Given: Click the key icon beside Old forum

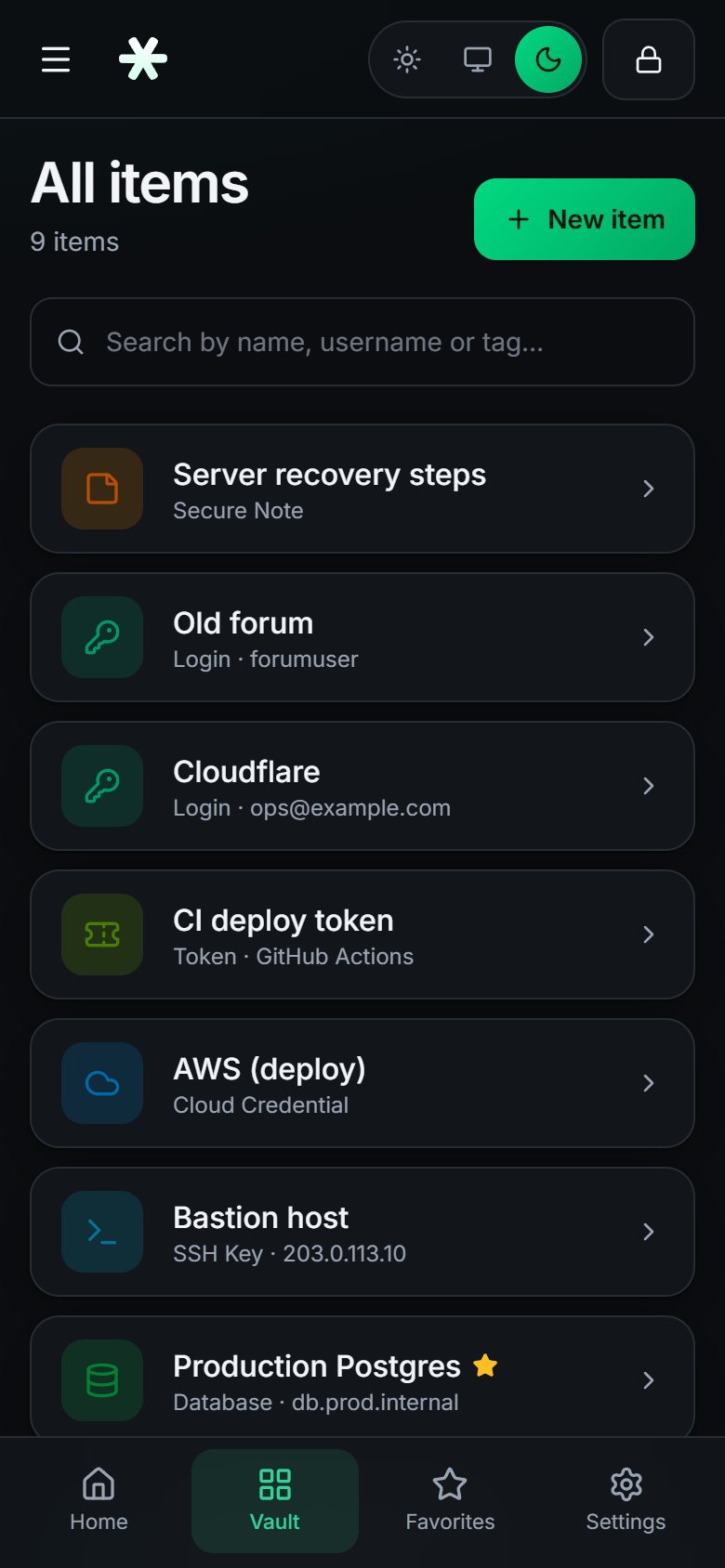Looking at the screenshot, I should (102, 637).
